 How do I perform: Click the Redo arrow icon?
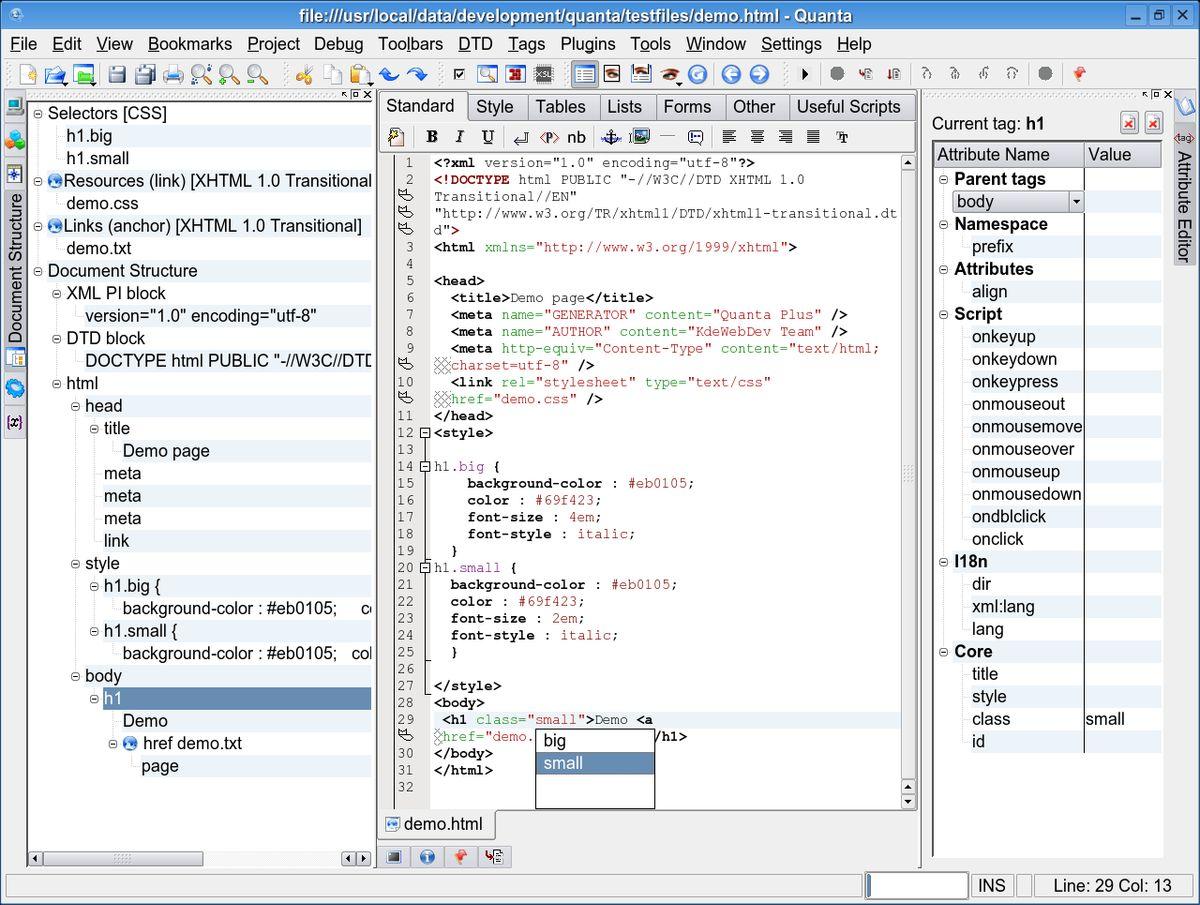(x=416, y=74)
